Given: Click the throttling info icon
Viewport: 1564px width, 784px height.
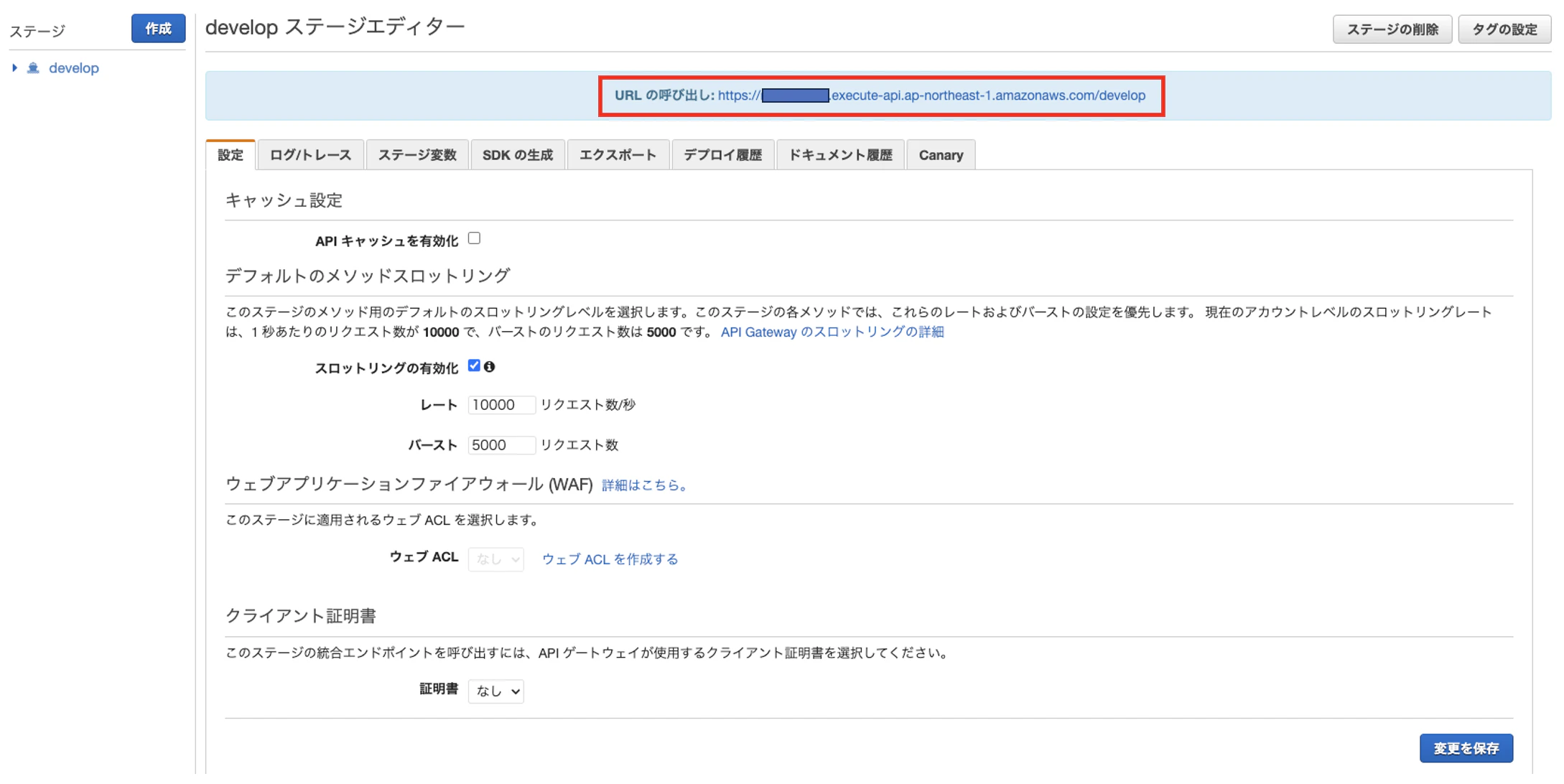Looking at the screenshot, I should (490, 367).
